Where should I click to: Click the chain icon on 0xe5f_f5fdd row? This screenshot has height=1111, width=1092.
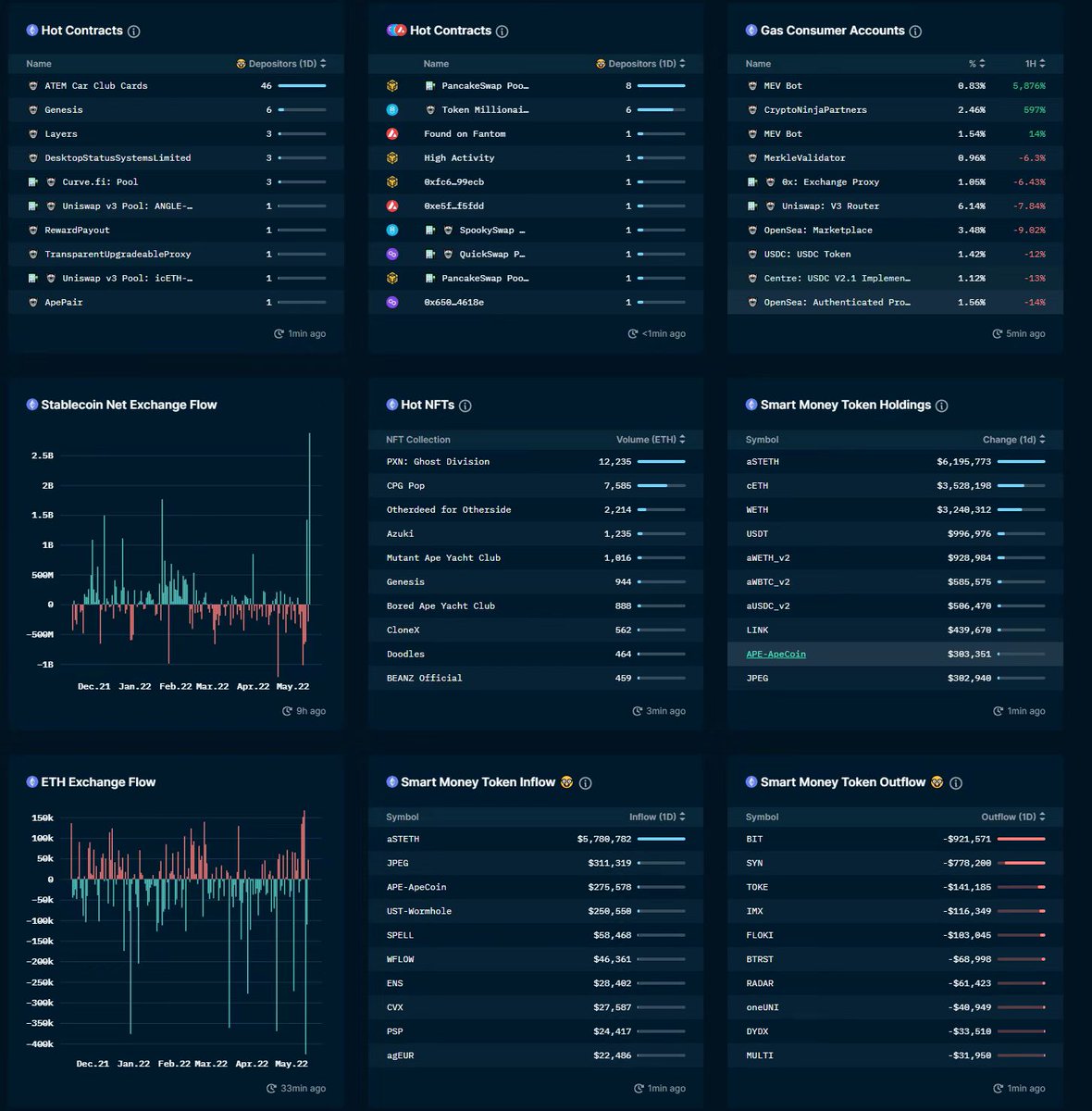(x=392, y=206)
